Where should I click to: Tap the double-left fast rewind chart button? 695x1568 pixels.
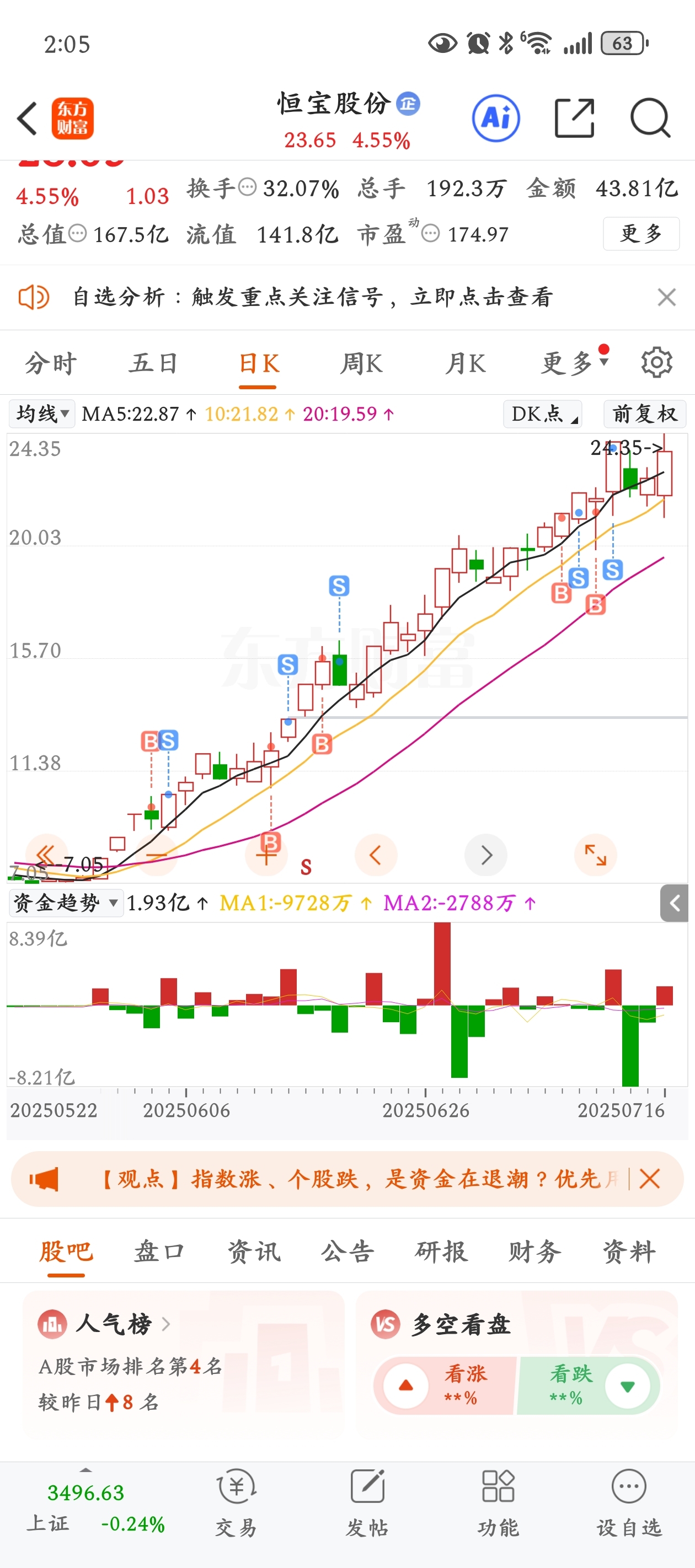(x=46, y=855)
